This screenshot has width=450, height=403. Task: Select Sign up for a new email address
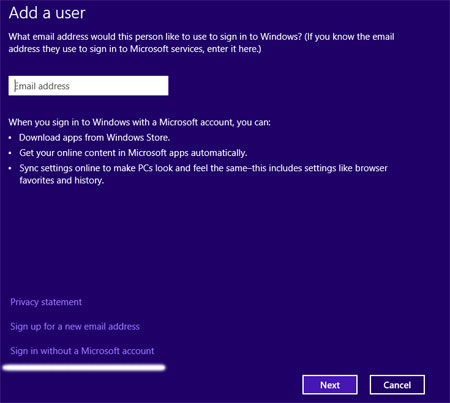tap(75, 326)
